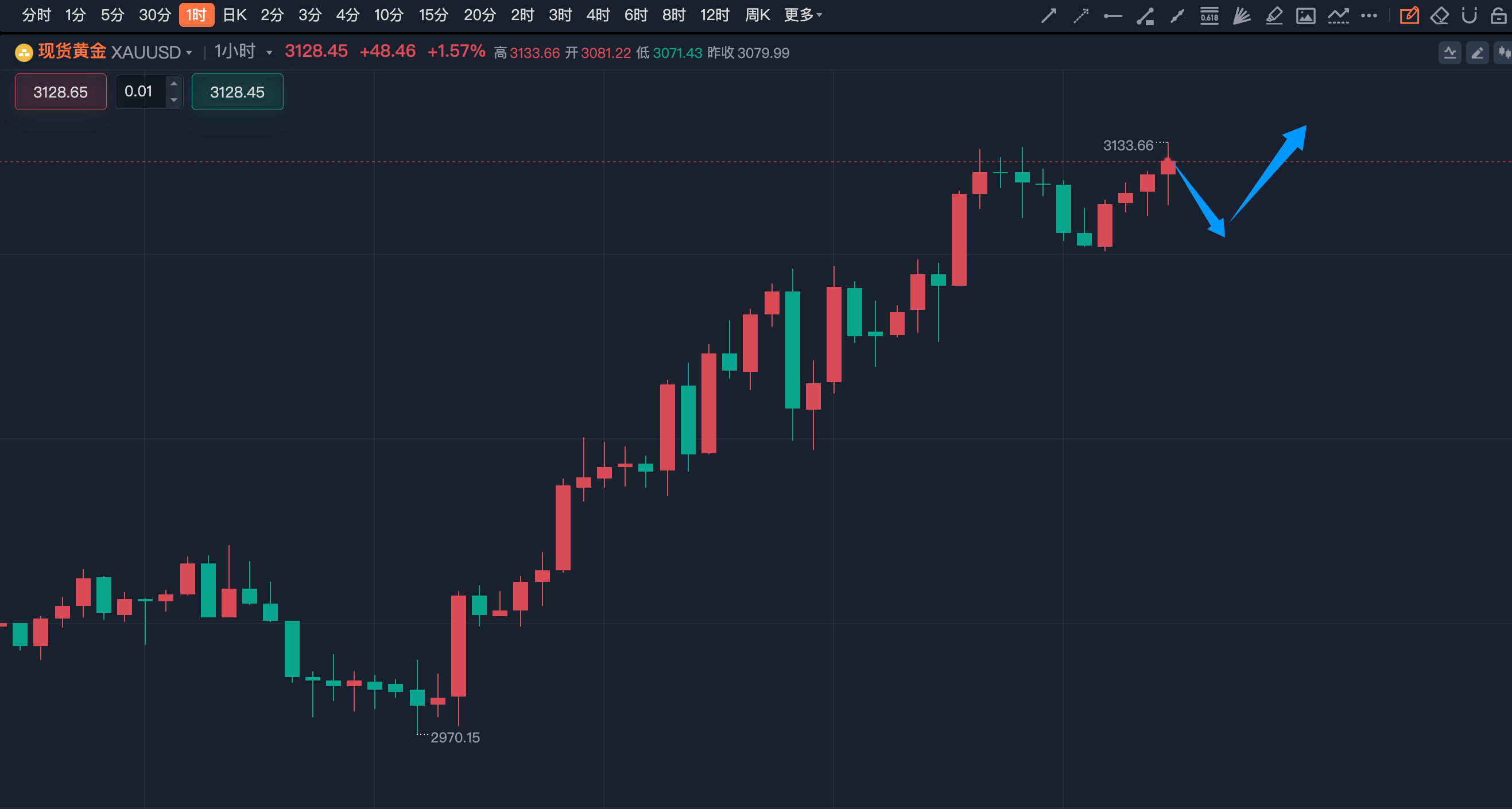Select the highlighted 1时 timeframe tab
The image size is (1512, 809).
(x=196, y=15)
